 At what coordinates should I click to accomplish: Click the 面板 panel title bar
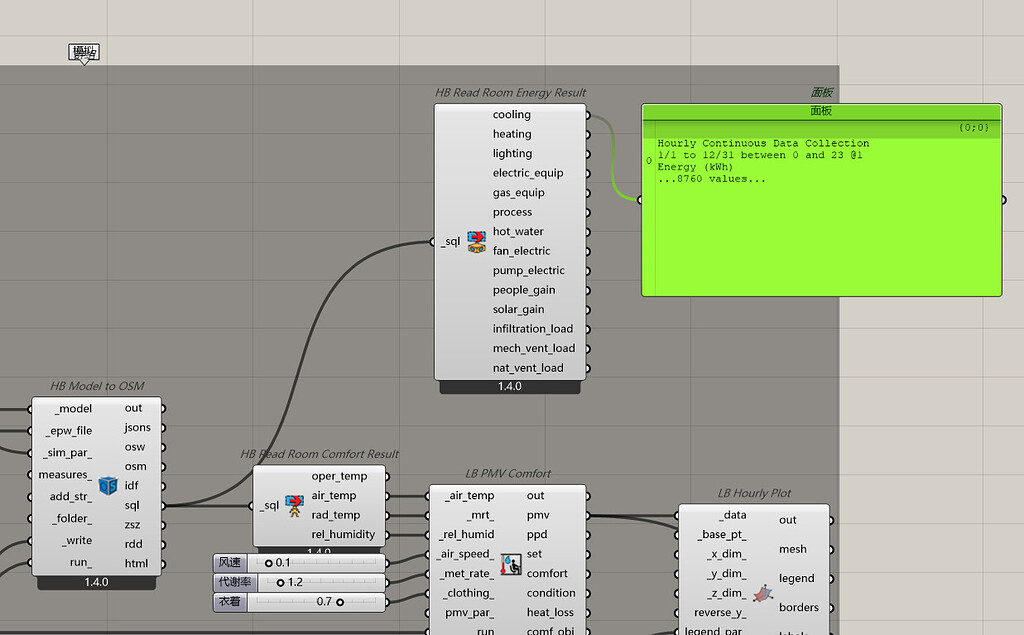[x=821, y=111]
